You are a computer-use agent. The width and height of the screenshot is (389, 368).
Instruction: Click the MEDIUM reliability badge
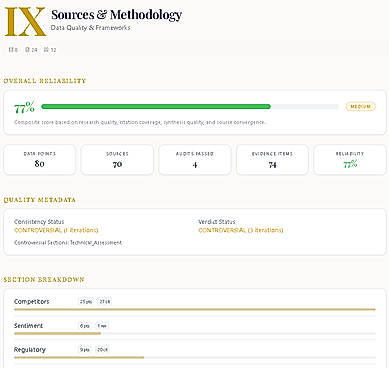point(361,107)
